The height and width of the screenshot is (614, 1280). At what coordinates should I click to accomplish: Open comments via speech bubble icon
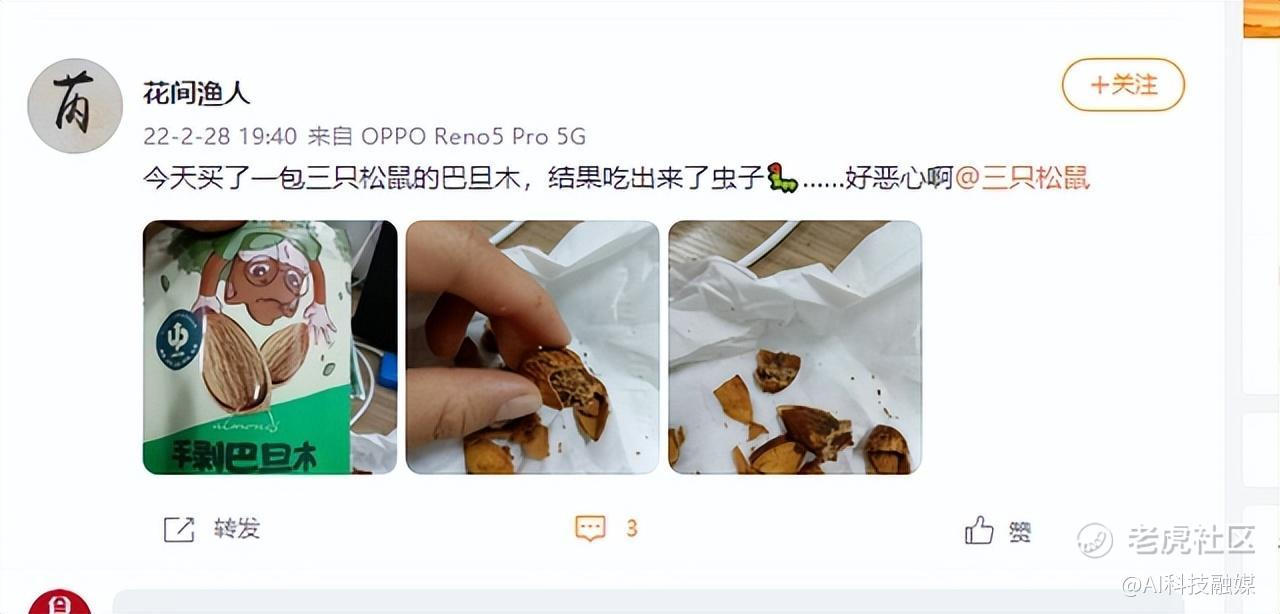[x=590, y=529]
